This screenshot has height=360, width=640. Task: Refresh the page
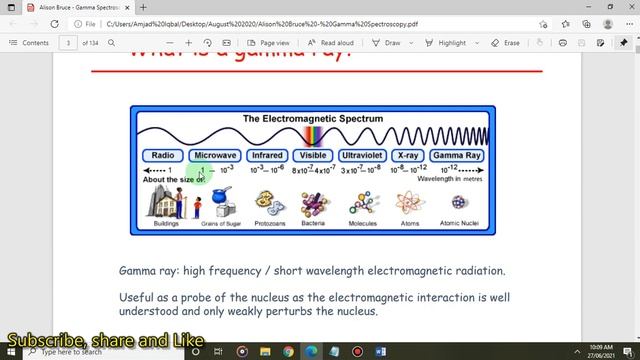[x=54, y=24]
